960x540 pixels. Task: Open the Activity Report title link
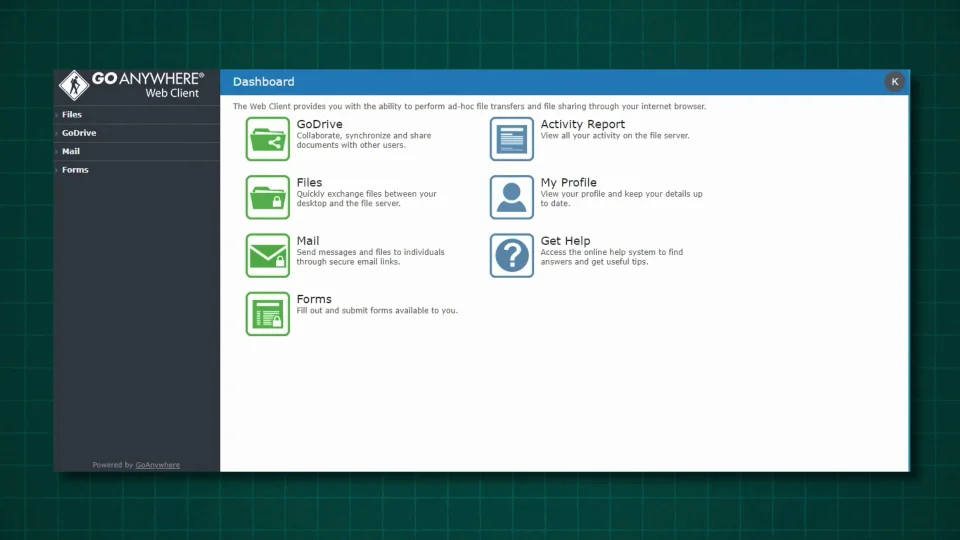coord(582,124)
